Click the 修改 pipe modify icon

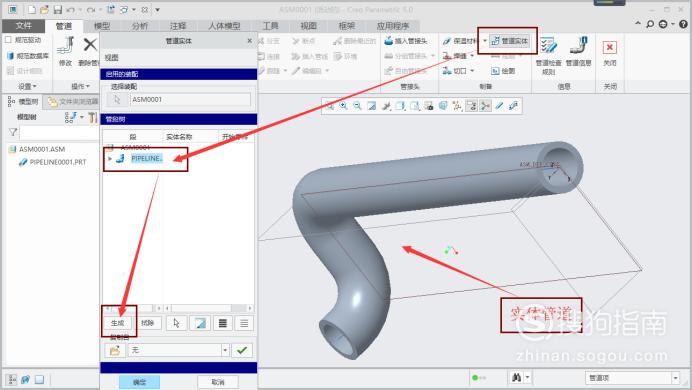coord(65,46)
